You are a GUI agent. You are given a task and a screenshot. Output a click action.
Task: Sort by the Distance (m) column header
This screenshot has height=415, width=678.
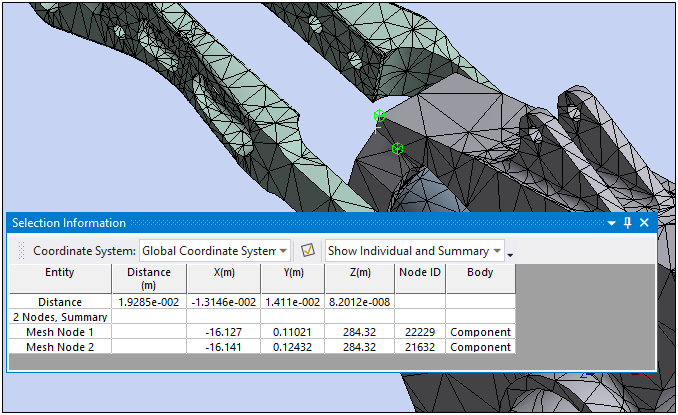coord(149,278)
